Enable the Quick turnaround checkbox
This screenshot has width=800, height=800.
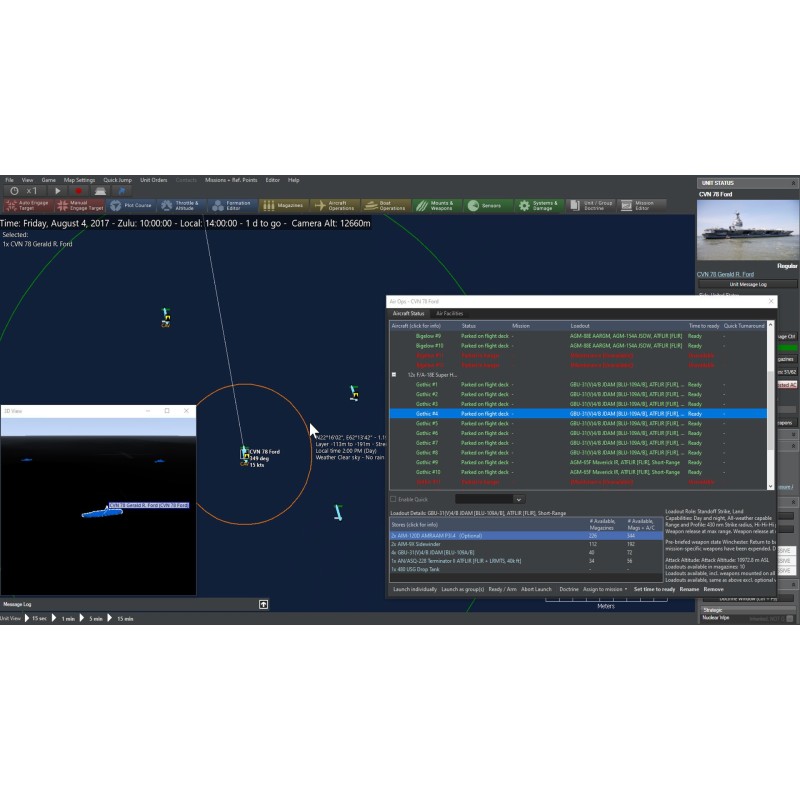pos(393,499)
